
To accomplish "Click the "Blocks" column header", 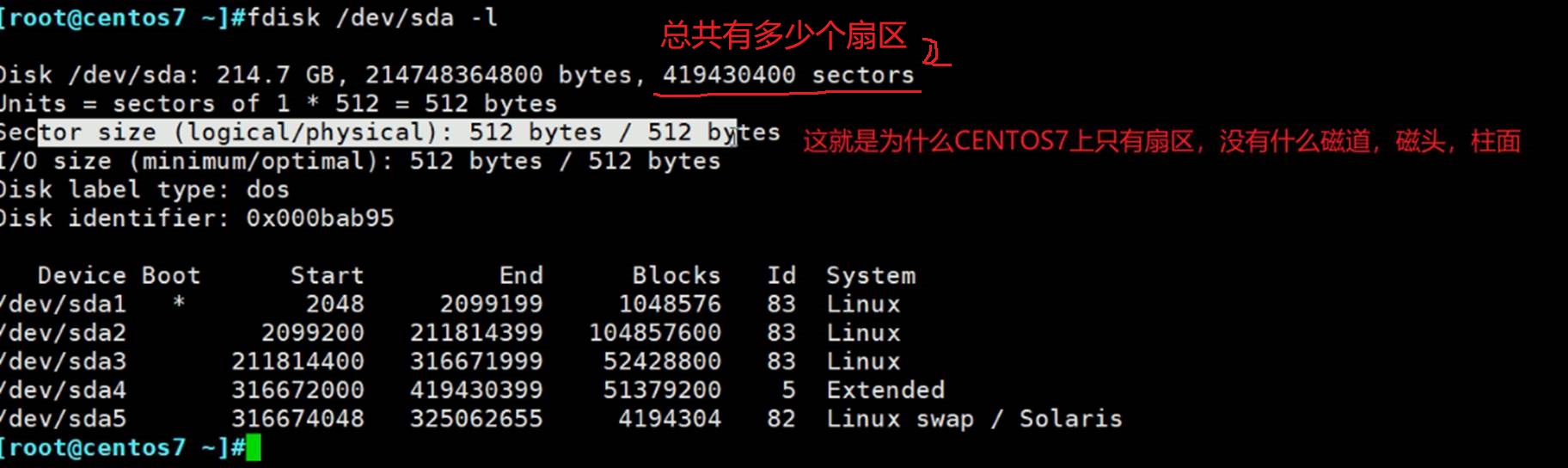I will point(677,275).
